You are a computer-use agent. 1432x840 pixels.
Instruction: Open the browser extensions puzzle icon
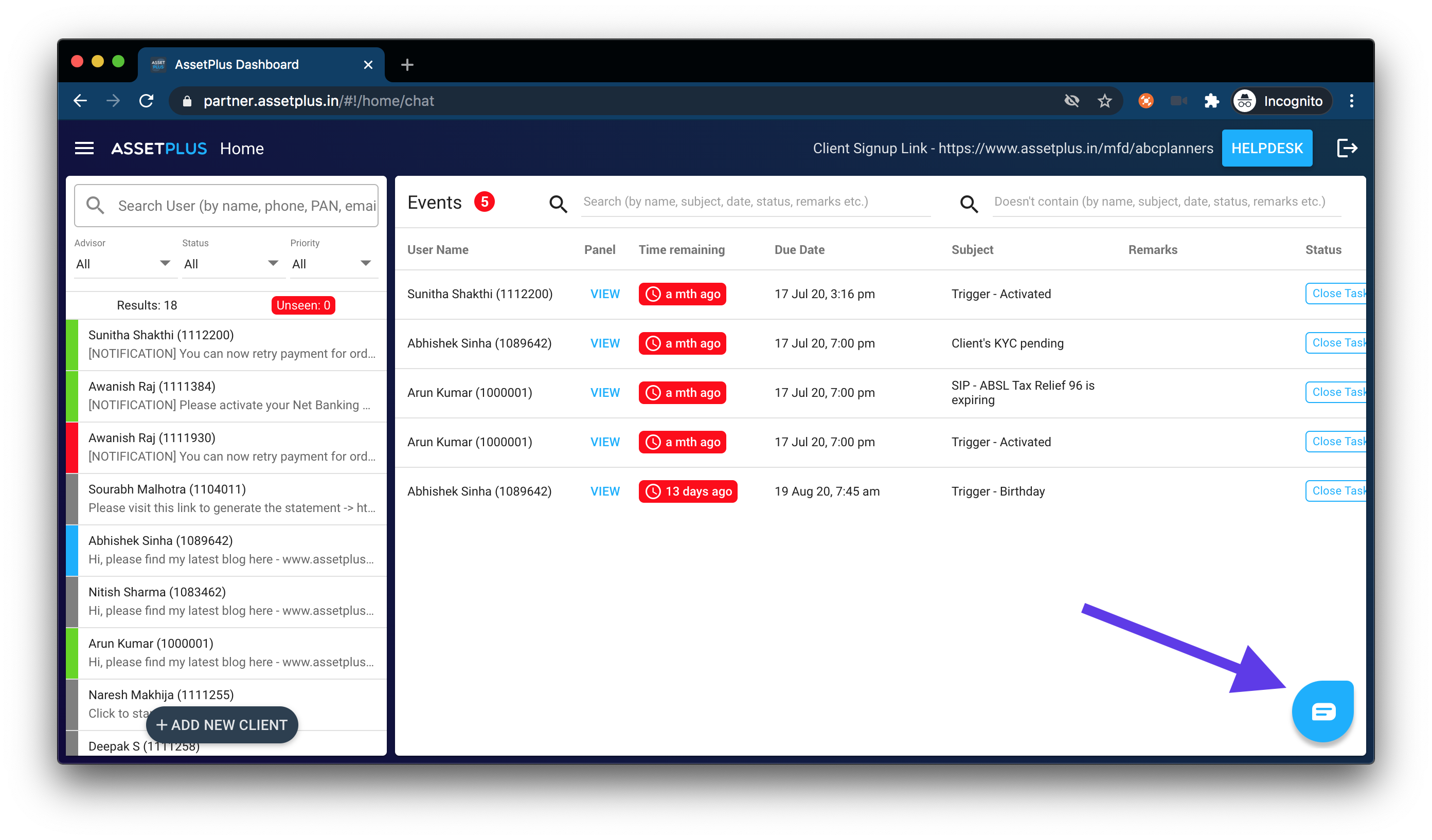point(1211,101)
